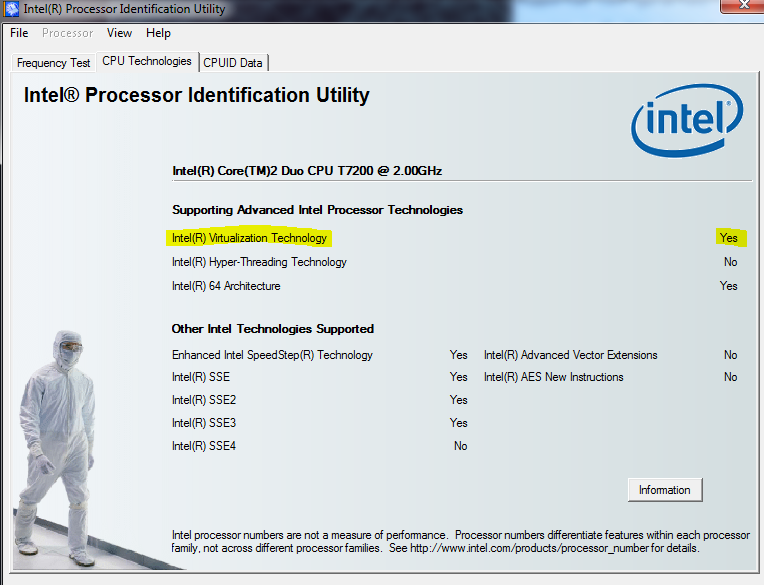Click the application icon in the title bar
Viewport: 764px width, 585px height.
[x=12, y=9]
